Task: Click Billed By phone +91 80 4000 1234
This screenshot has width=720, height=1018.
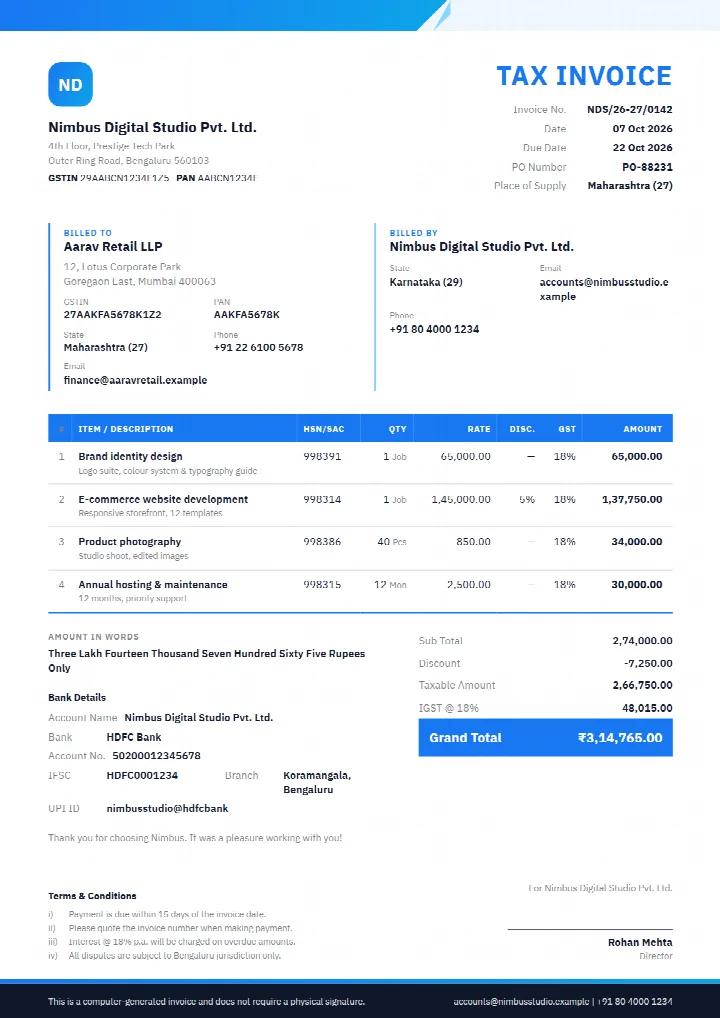Action: point(434,329)
